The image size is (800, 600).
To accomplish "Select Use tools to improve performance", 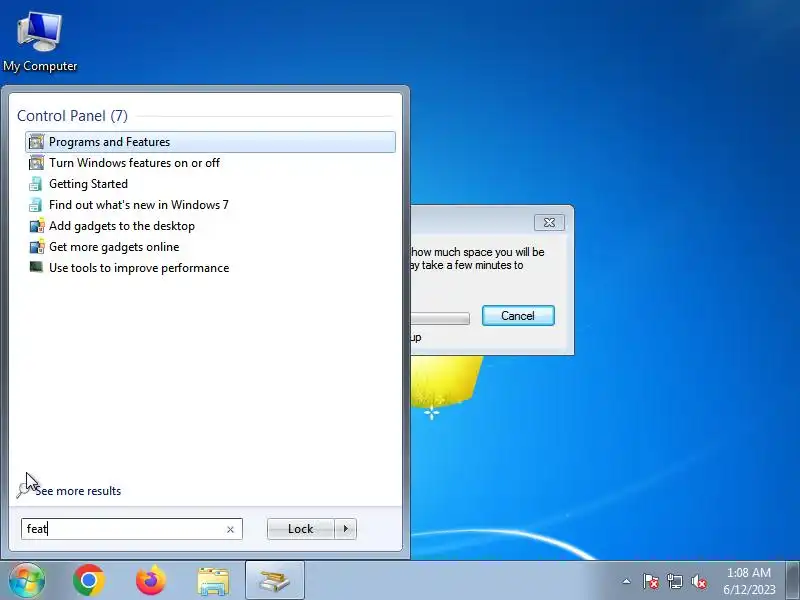I will [139, 268].
